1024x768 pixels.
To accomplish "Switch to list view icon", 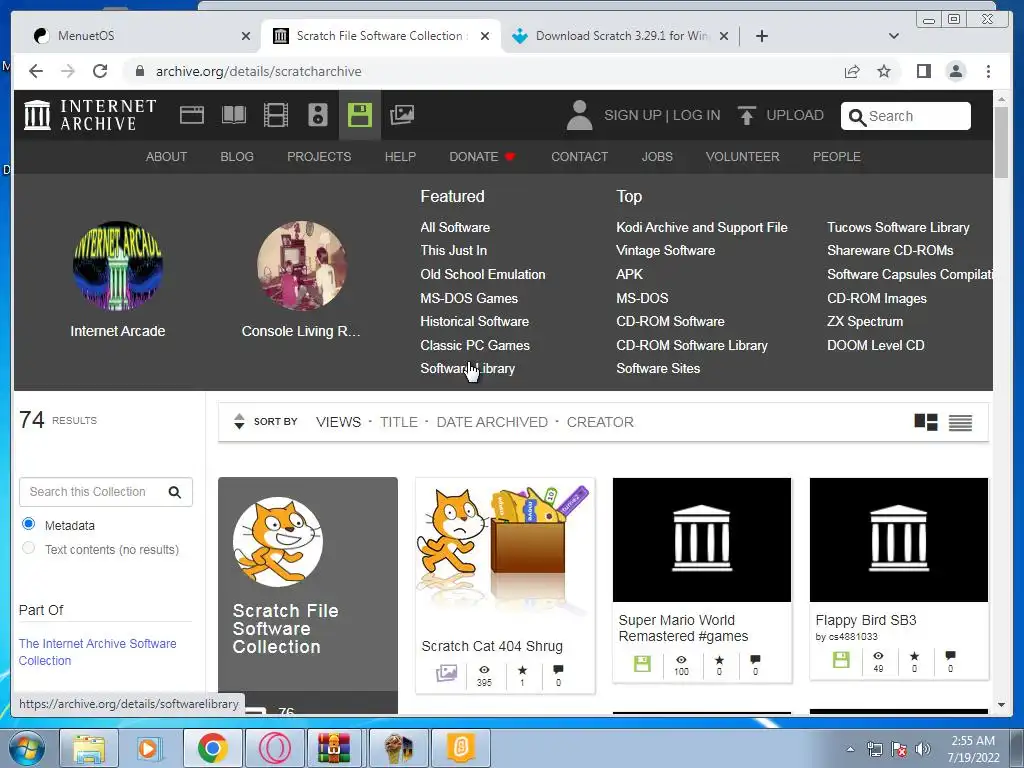I will pos(960,423).
